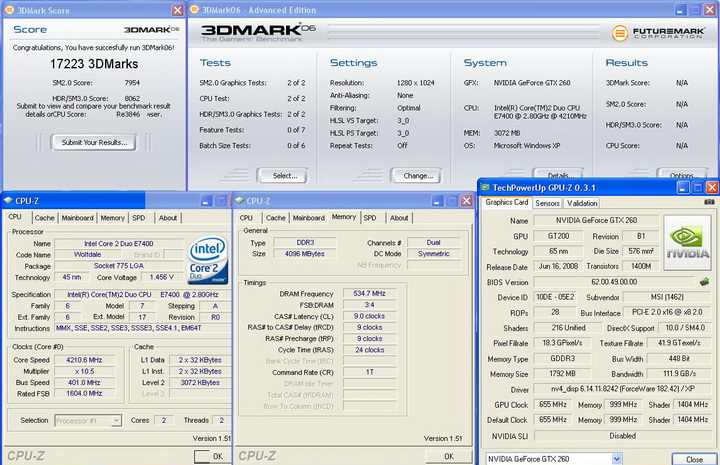Click the Level 2 cache value 3072 KBytes
This screenshot has height=465, width=720.
(x=200, y=382)
